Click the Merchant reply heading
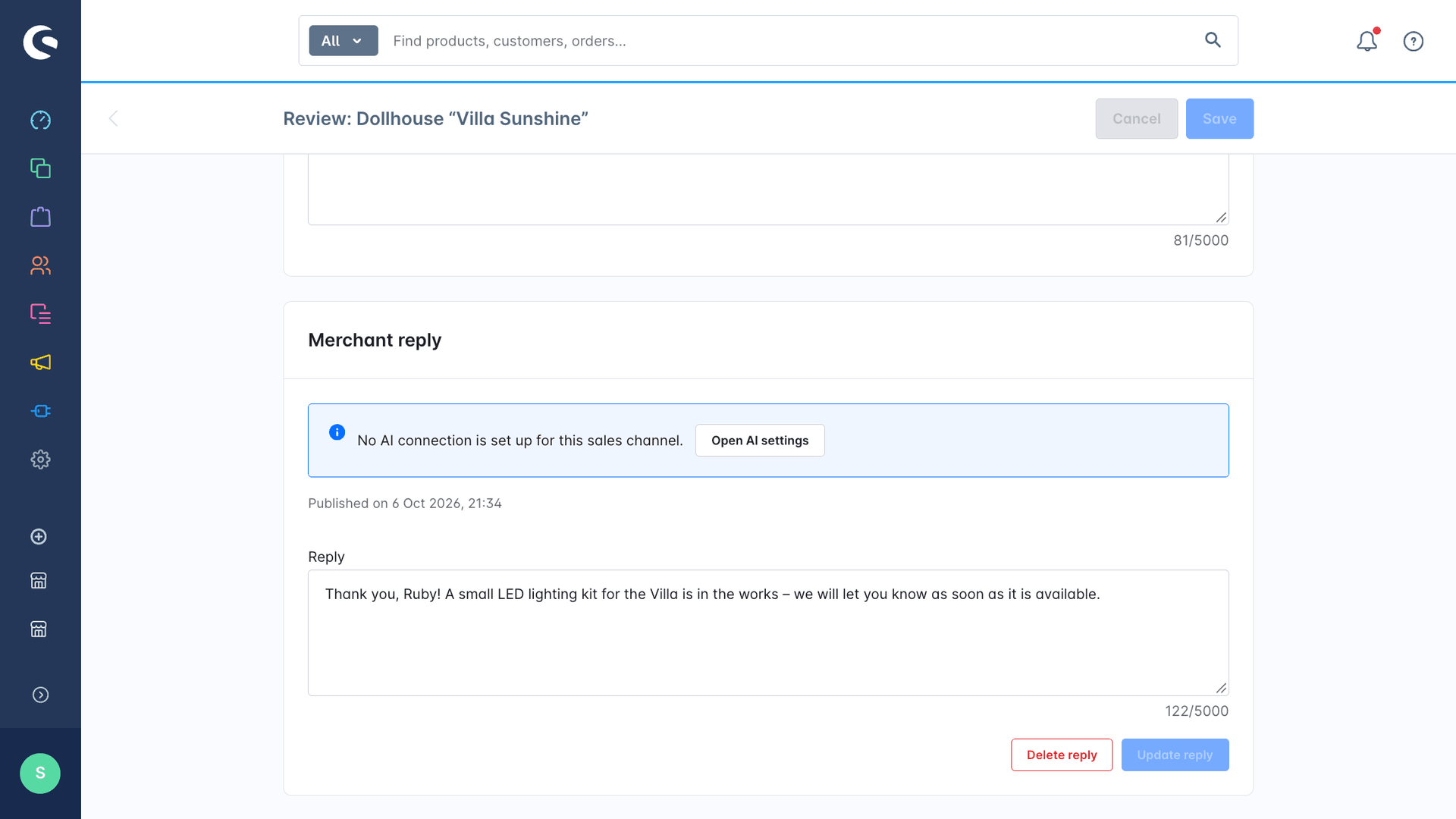The image size is (1456, 819). pos(375,340)
